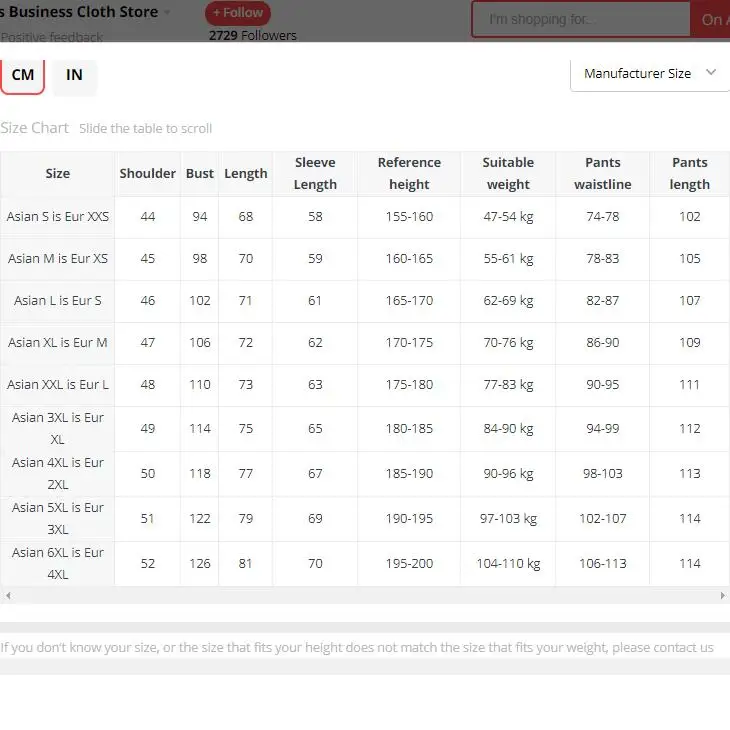Click the "please contact us" size help note
730x730 pixels.
357,648
